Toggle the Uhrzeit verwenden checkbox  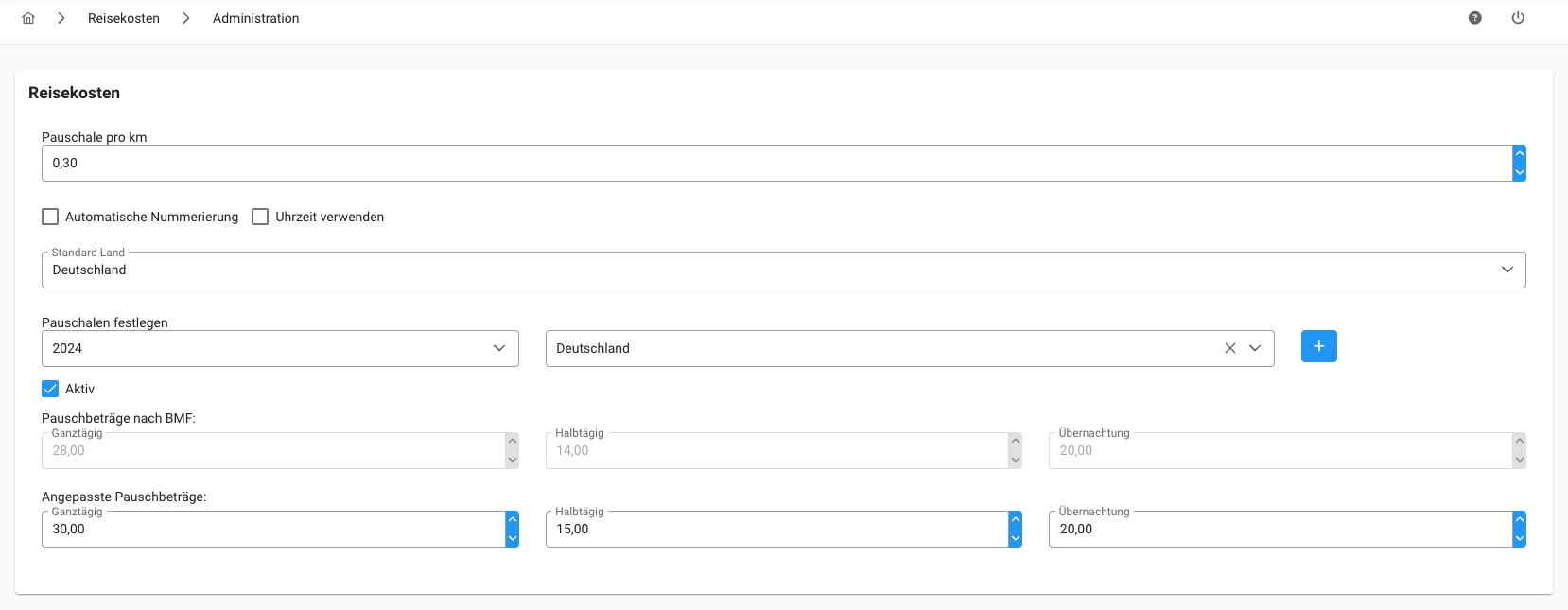(x=260, y=217)
